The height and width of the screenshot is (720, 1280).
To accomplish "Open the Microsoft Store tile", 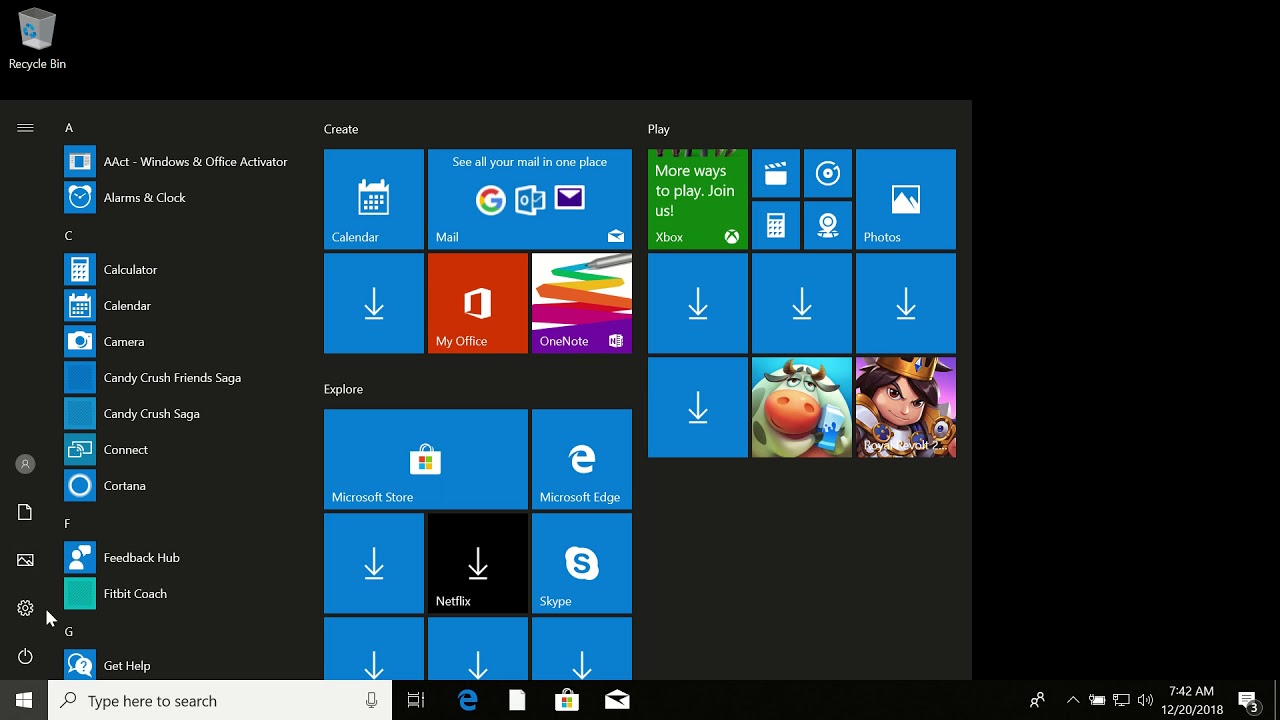I will [x=426, y=459].
